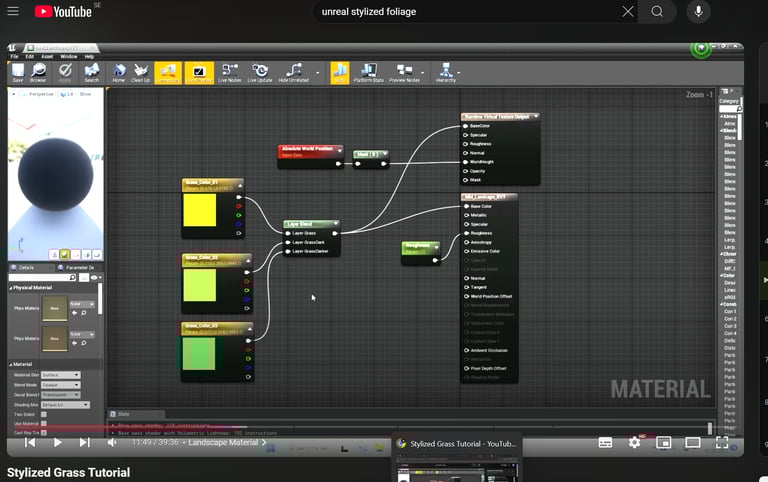Click first Phys Material thumbnail

point(55,308)
